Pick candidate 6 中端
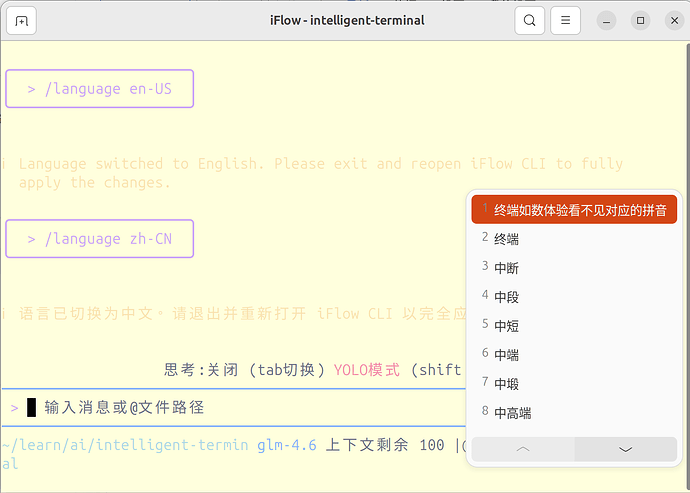This screenshot has width=690, height=493. pyautogui.click(x=506, y=355)
